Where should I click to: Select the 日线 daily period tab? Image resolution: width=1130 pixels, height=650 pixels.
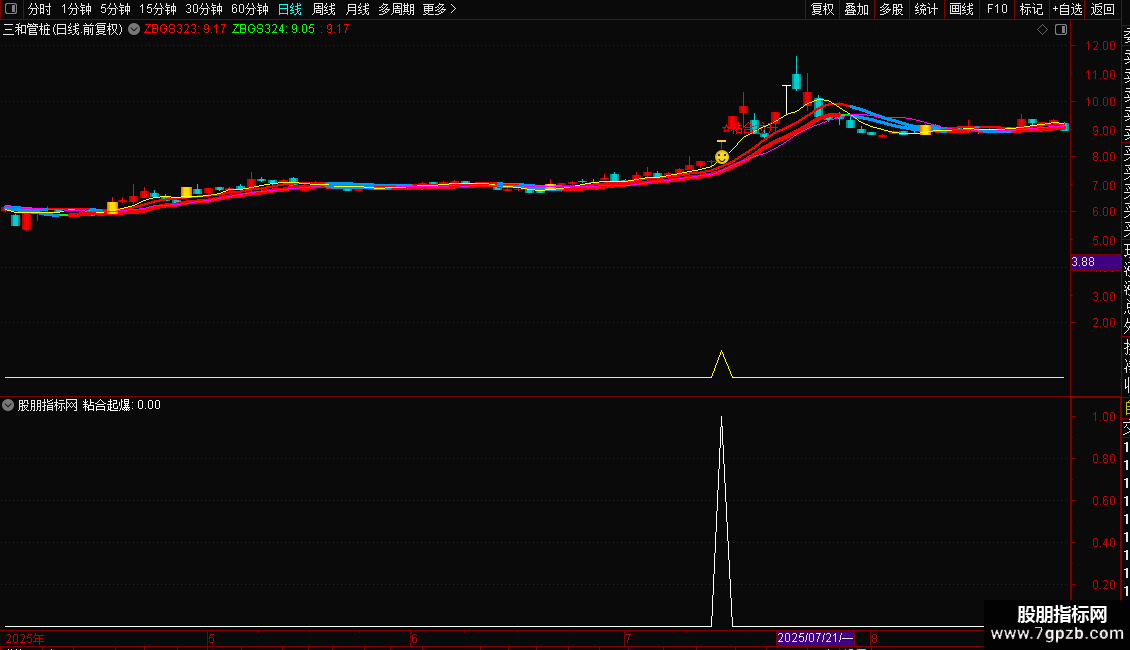click(290, 9)
